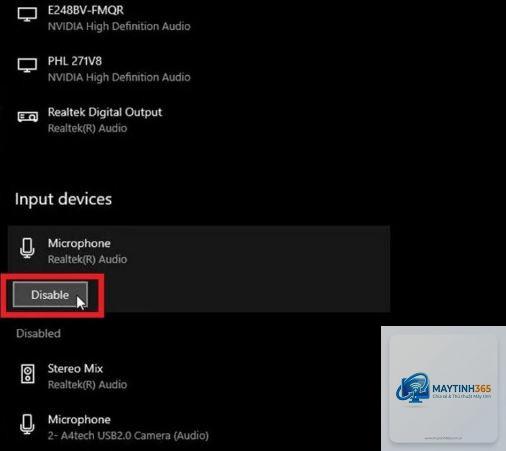Click the Stereo Mix speaker icon

coord(28,374)
